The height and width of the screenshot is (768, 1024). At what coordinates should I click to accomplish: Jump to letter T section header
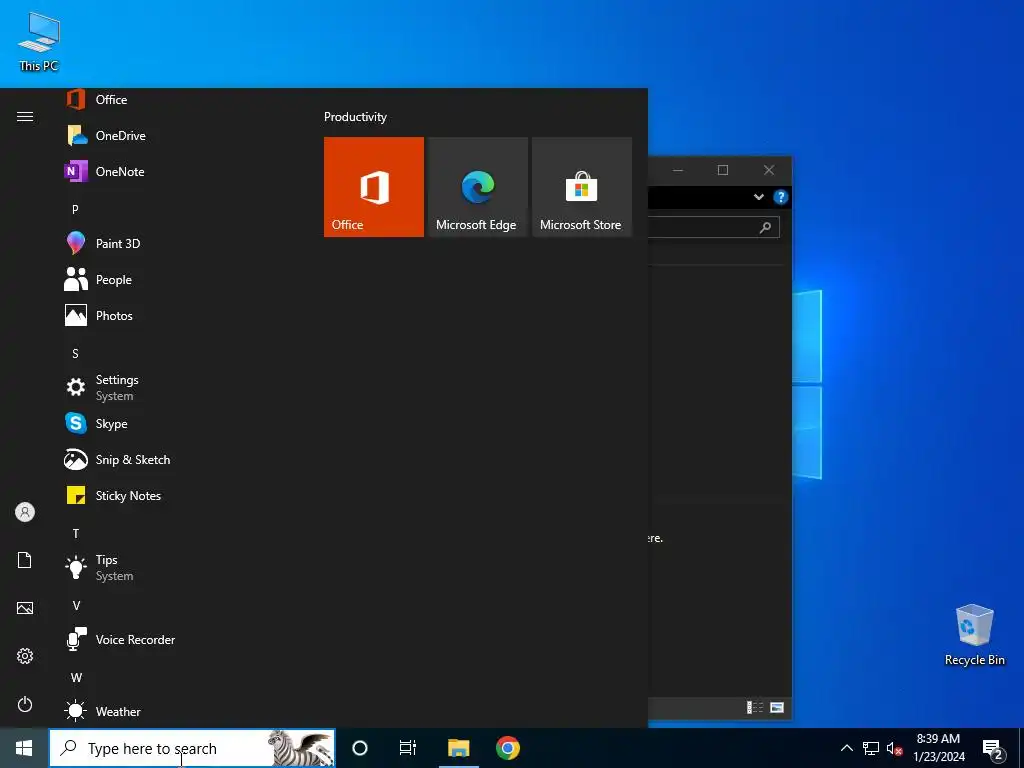coord(76,534)
